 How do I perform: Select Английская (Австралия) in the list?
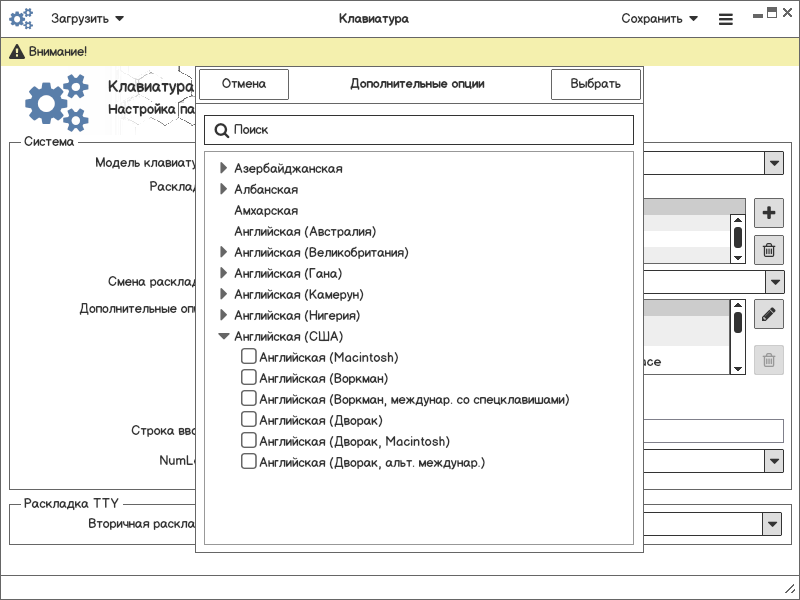305,231
